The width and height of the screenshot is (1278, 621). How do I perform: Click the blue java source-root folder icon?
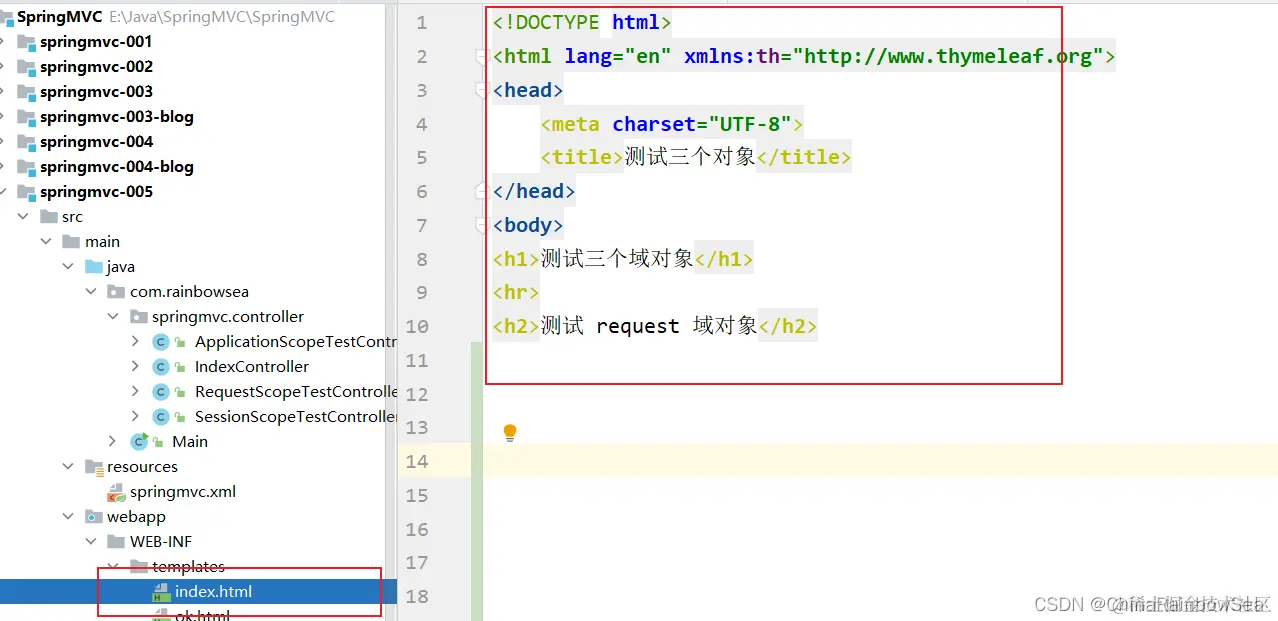coord(94,267)
